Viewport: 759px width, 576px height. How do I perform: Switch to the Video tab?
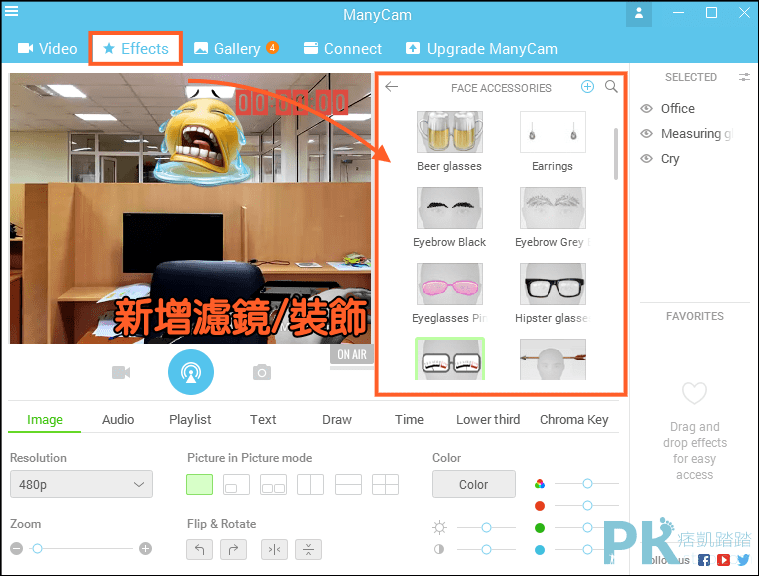point(47,48)
